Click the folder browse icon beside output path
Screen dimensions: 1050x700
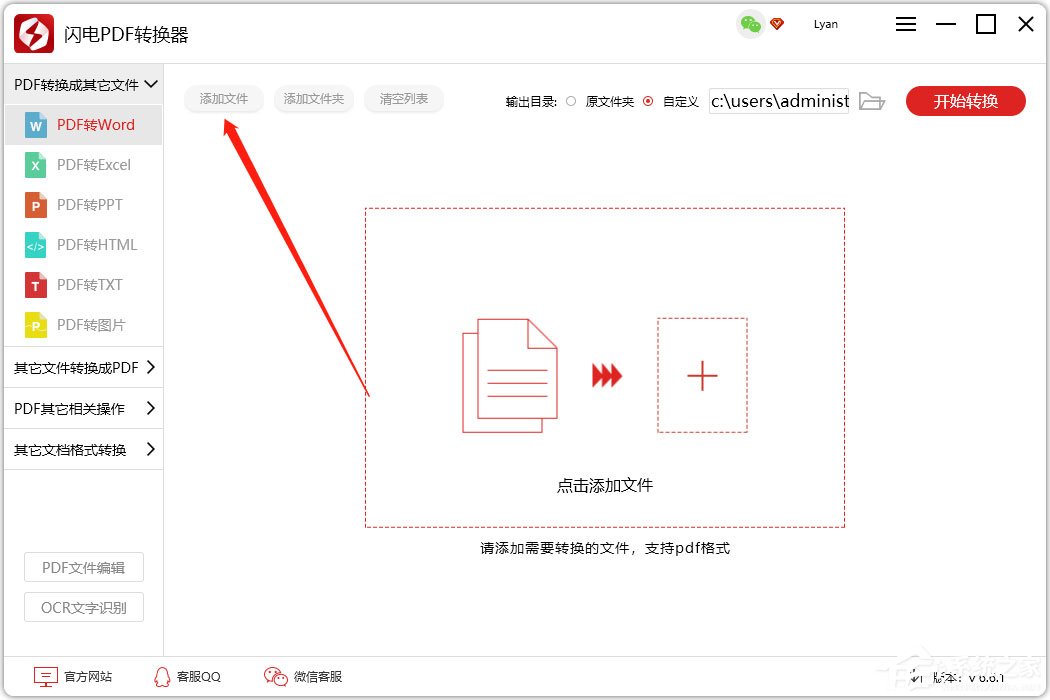pos(871,100)
